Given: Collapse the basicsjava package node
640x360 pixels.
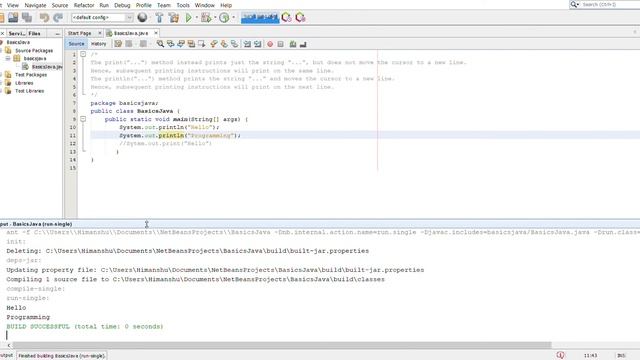Looking at the screenshot, I should [x=8, y=58].
